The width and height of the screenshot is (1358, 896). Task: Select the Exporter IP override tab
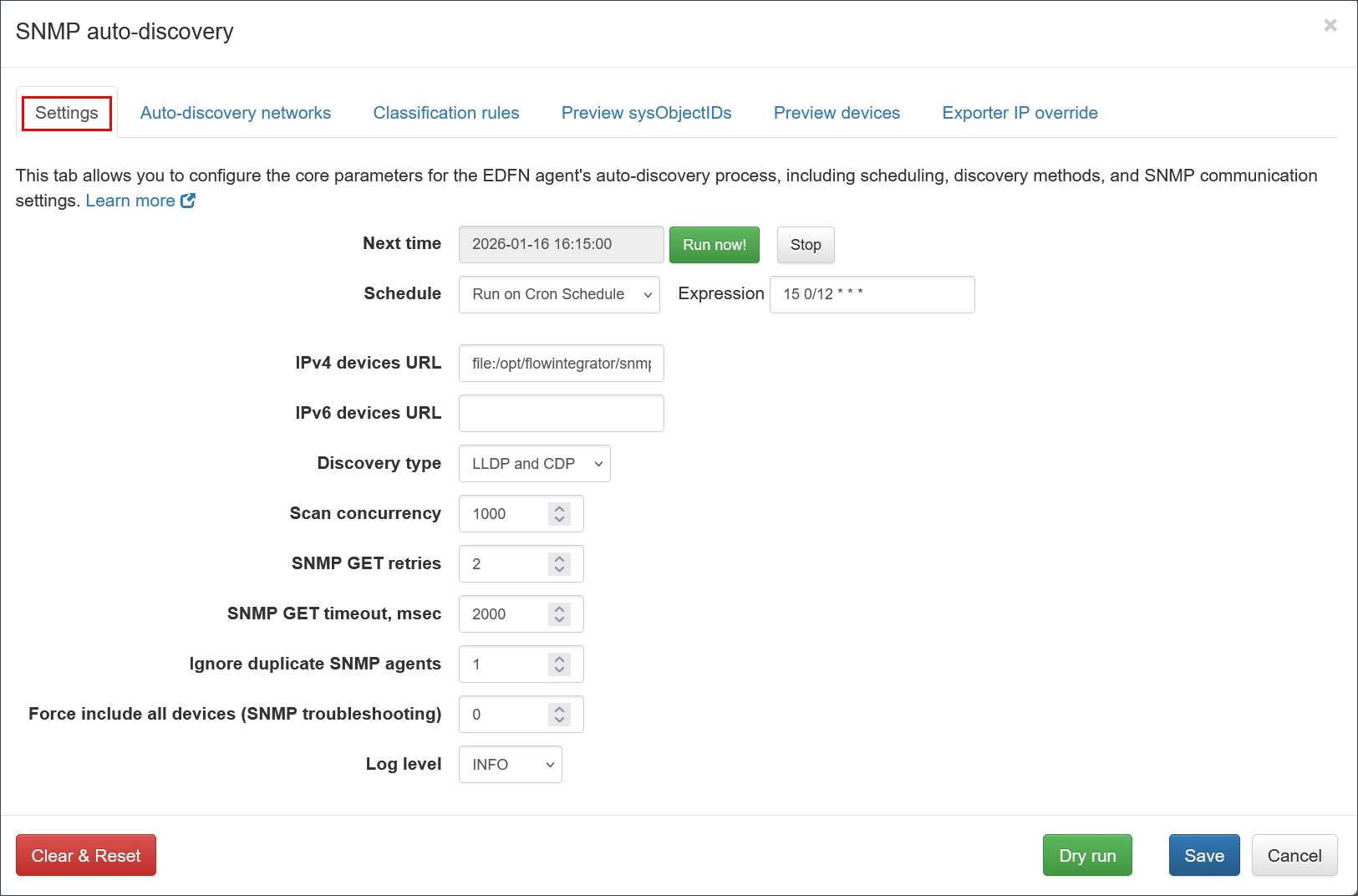[1020, 113]
